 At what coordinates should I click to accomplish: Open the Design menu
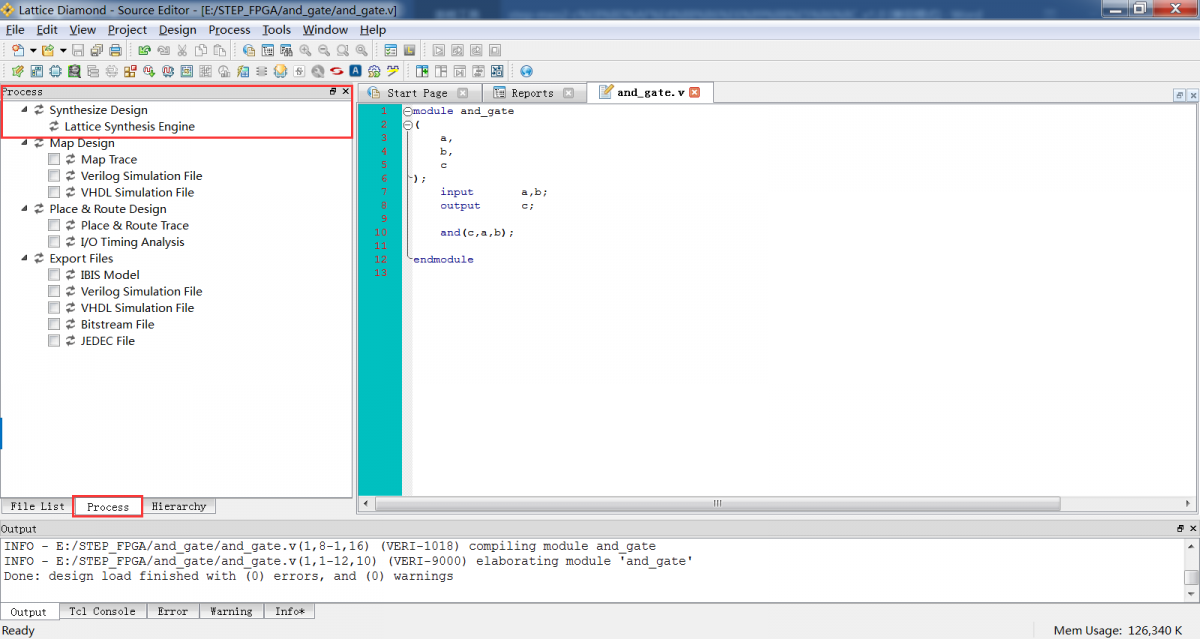[178, 30]
